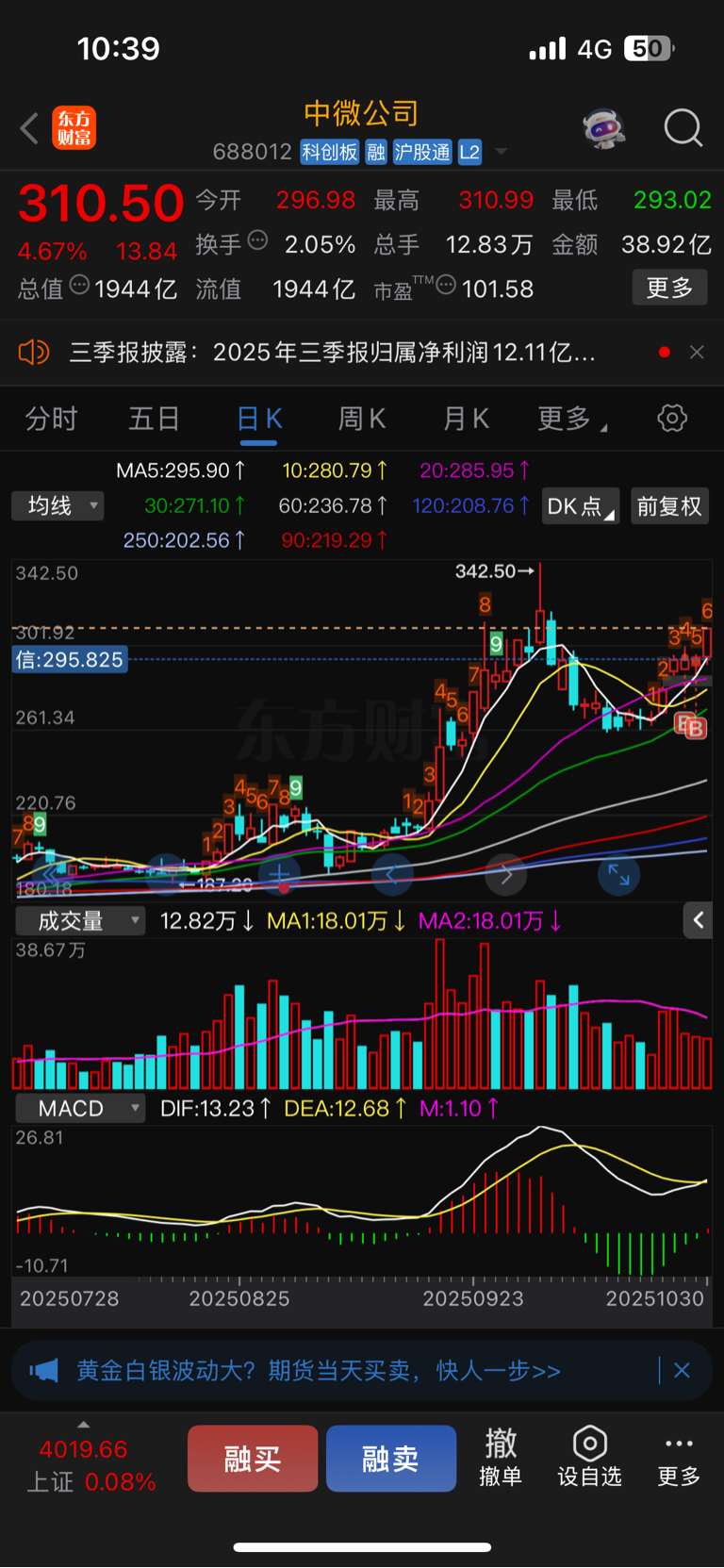The image size is (724, 1568).
Task: Open the MACD indicator dropdown
Action: click(80, 1109)
